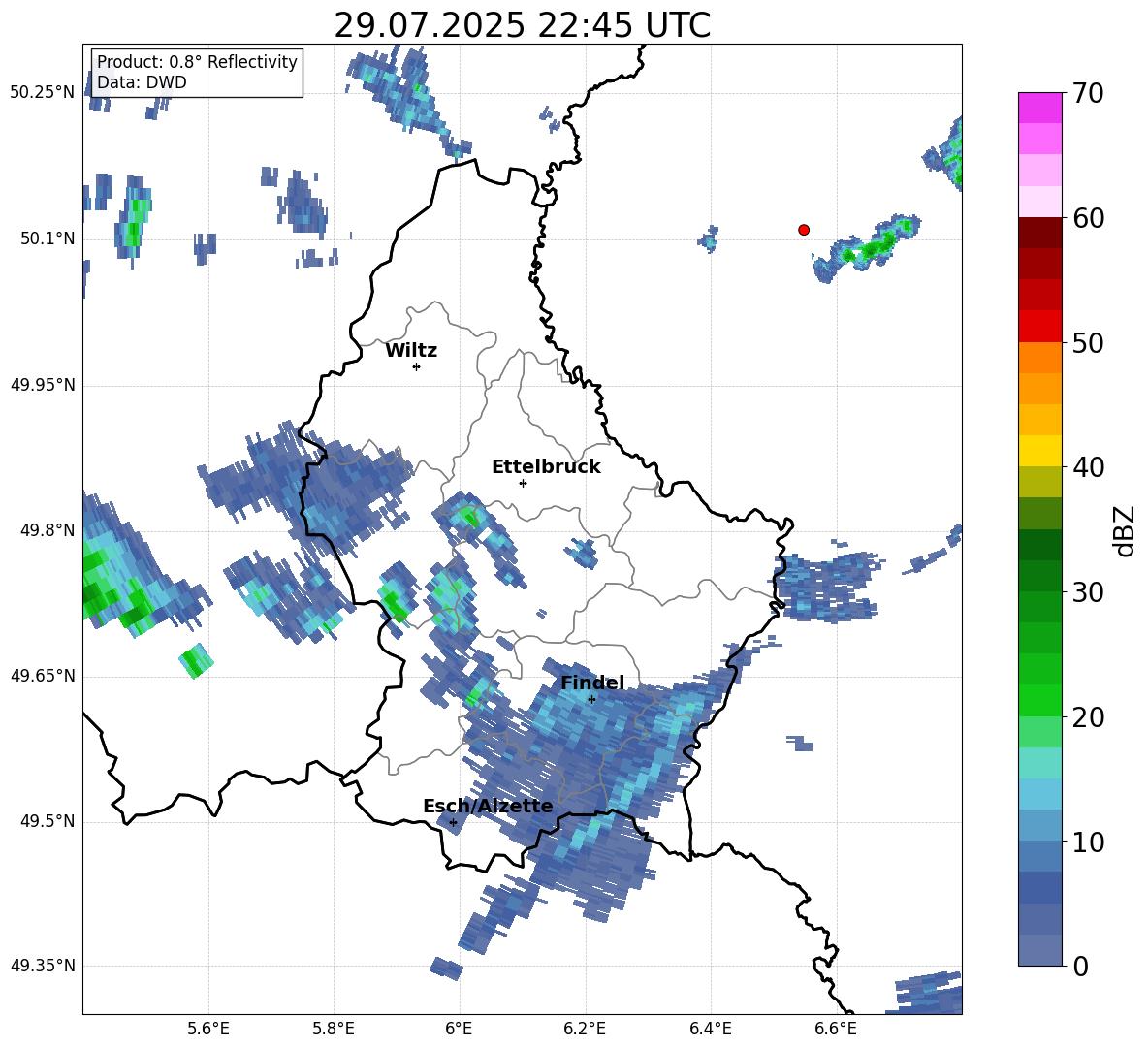Click the 5.6°E longitude label

pos(207,1029)
